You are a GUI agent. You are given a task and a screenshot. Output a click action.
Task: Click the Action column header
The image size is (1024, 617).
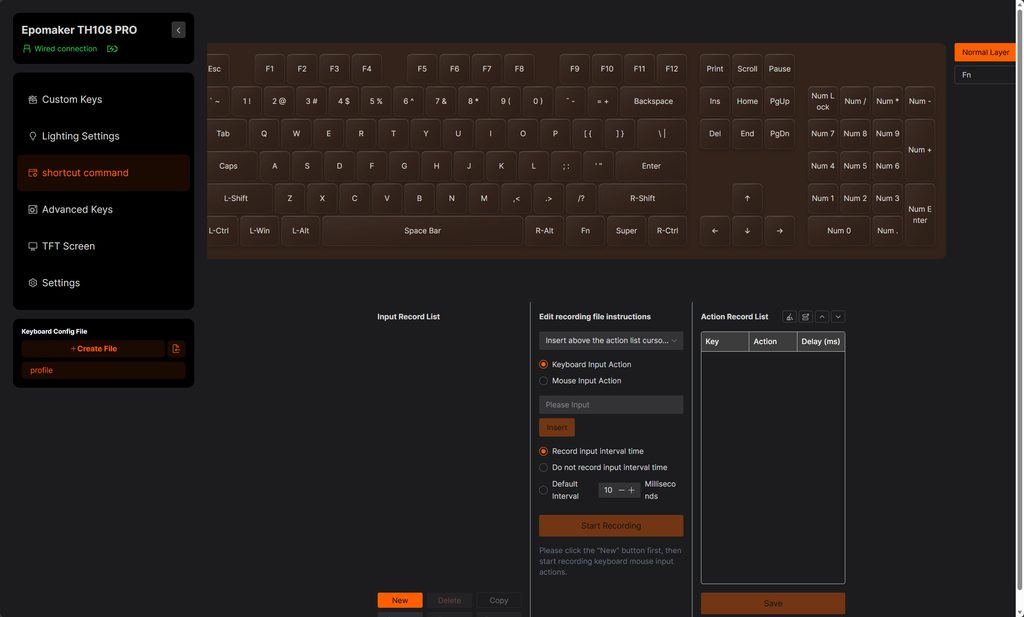pyautogui.click(x=773, y=341)
